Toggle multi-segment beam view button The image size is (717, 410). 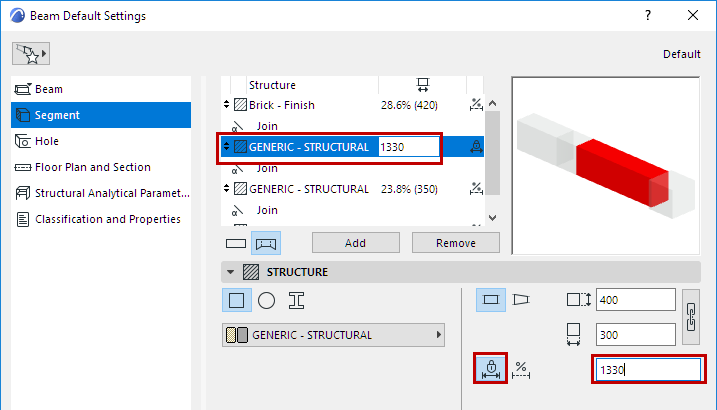coord(266,243)
